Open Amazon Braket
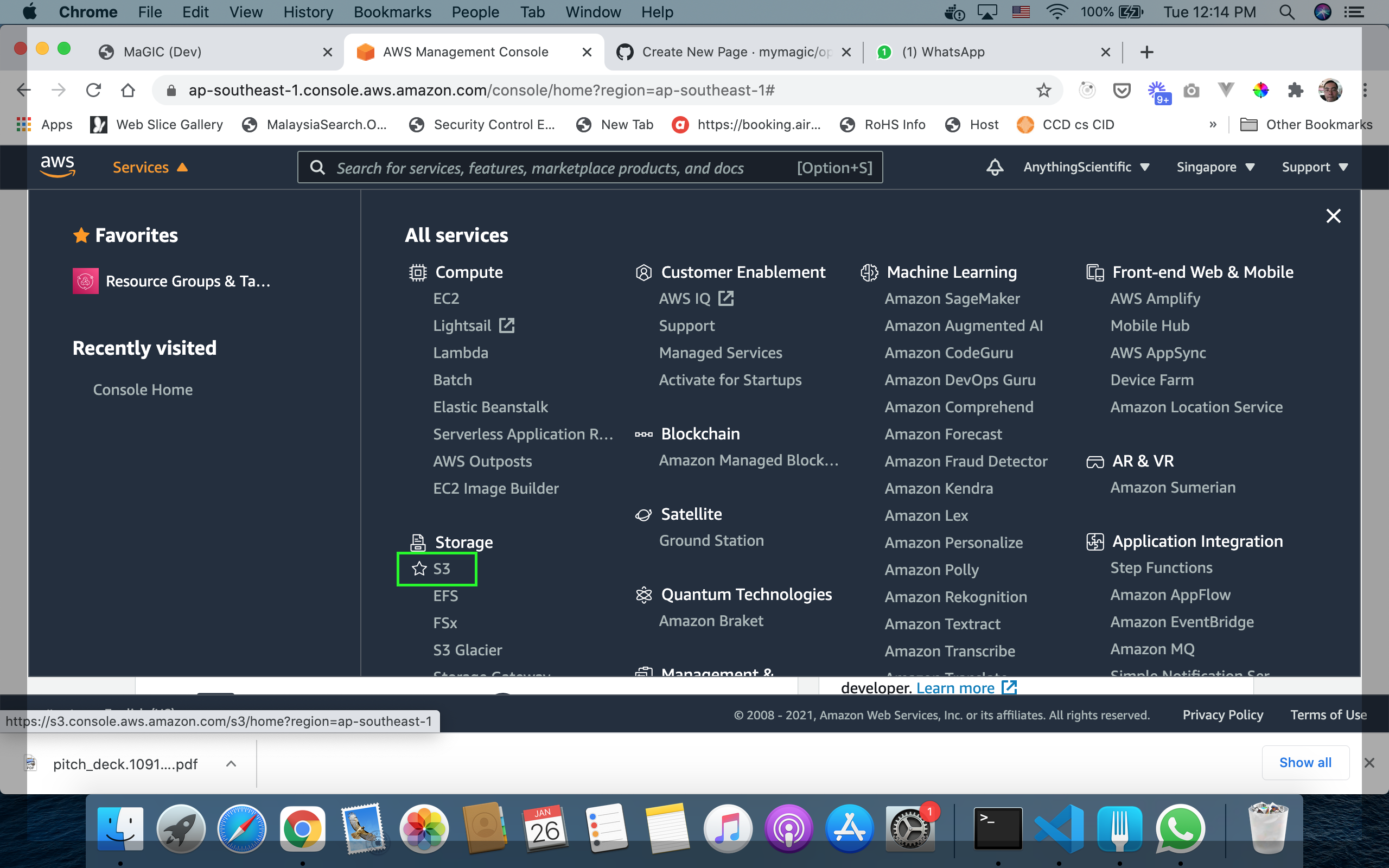Image resolution: width=1389 pixels, height=868 pixels. [711, 621]
